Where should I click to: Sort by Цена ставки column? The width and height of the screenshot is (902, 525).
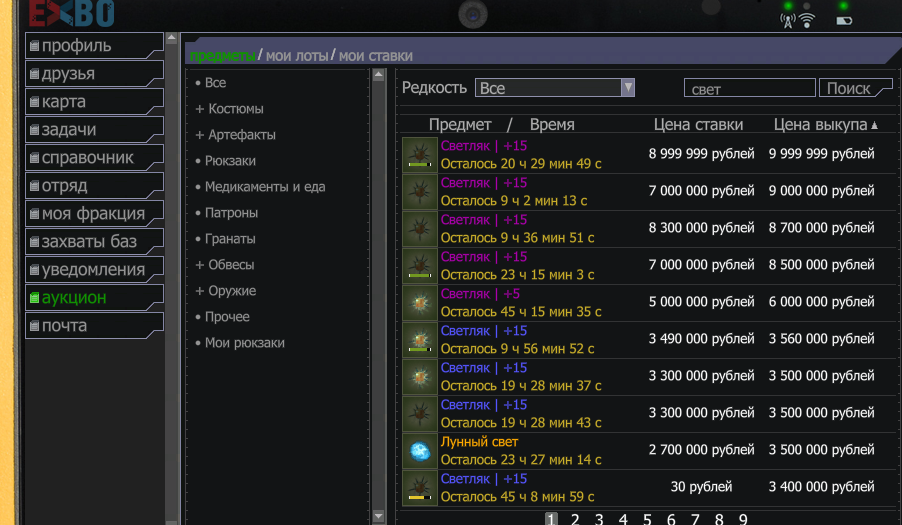[698, 124]
